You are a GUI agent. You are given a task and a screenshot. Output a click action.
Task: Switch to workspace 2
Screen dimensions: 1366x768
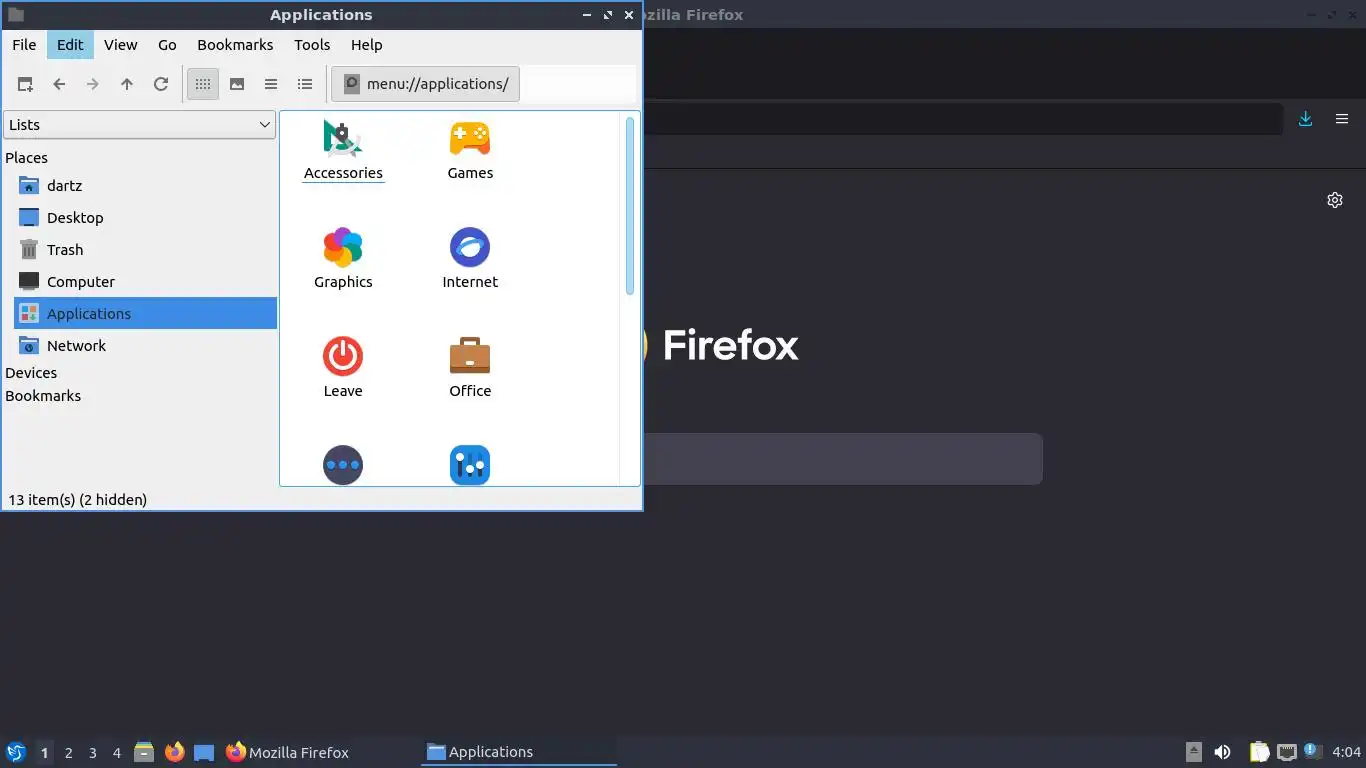point(69,752)
